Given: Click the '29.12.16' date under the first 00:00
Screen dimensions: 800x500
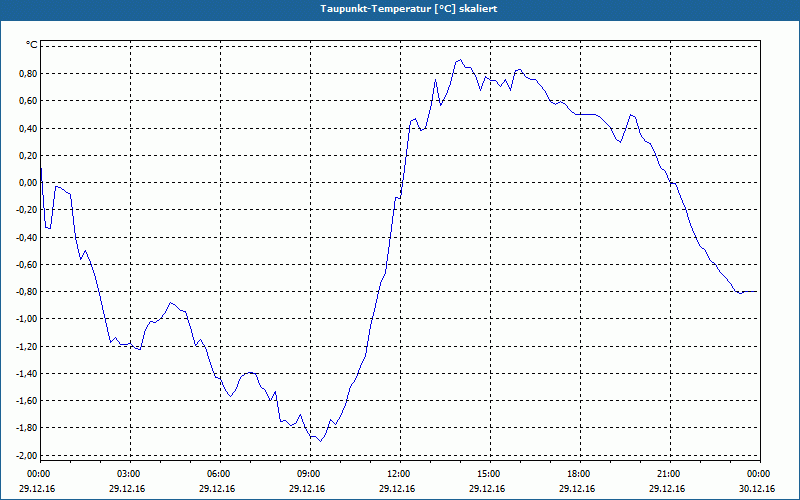Looking at the screenshot, I should pyautogui.click(x=37, y=489).
